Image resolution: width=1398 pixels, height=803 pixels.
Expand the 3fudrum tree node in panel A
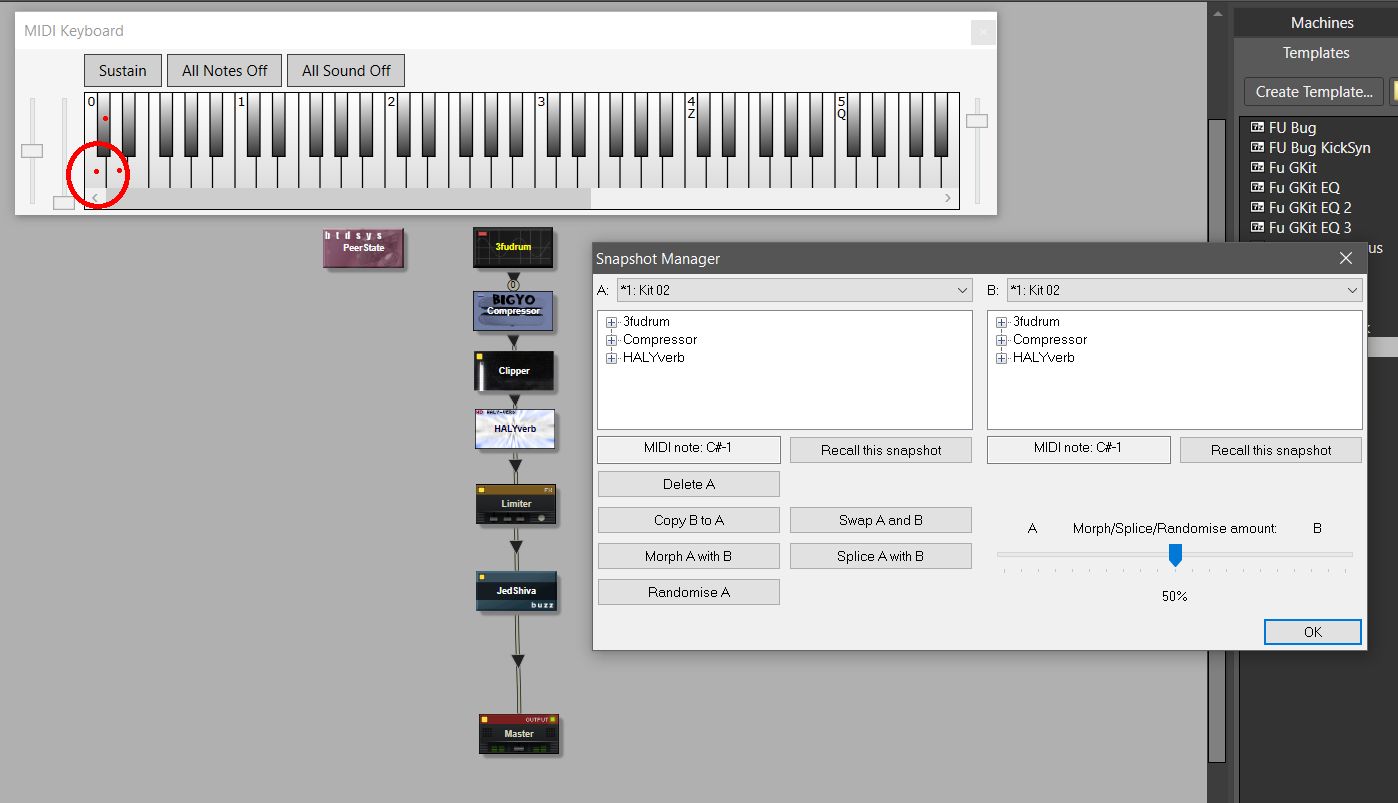pyautogui.click(x=610, y=321)
